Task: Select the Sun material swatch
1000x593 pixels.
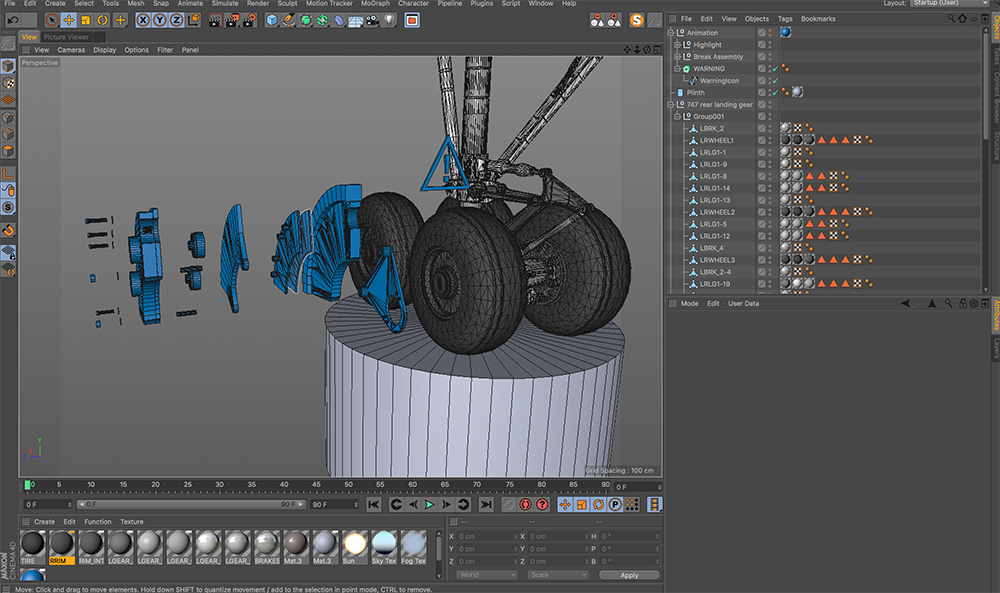Action: coord(354,545)
